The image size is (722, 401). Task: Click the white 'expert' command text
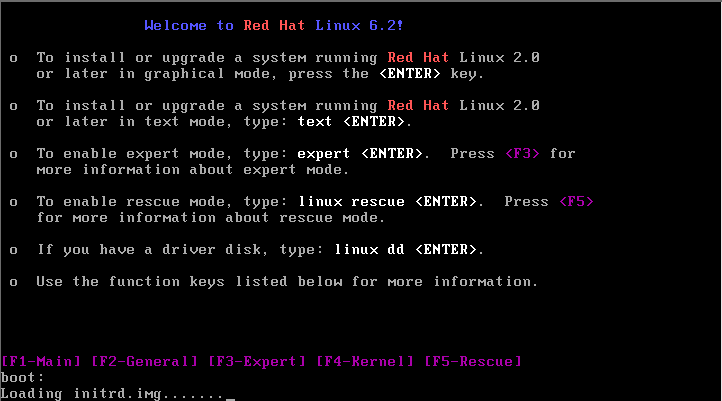click(324, 153)
